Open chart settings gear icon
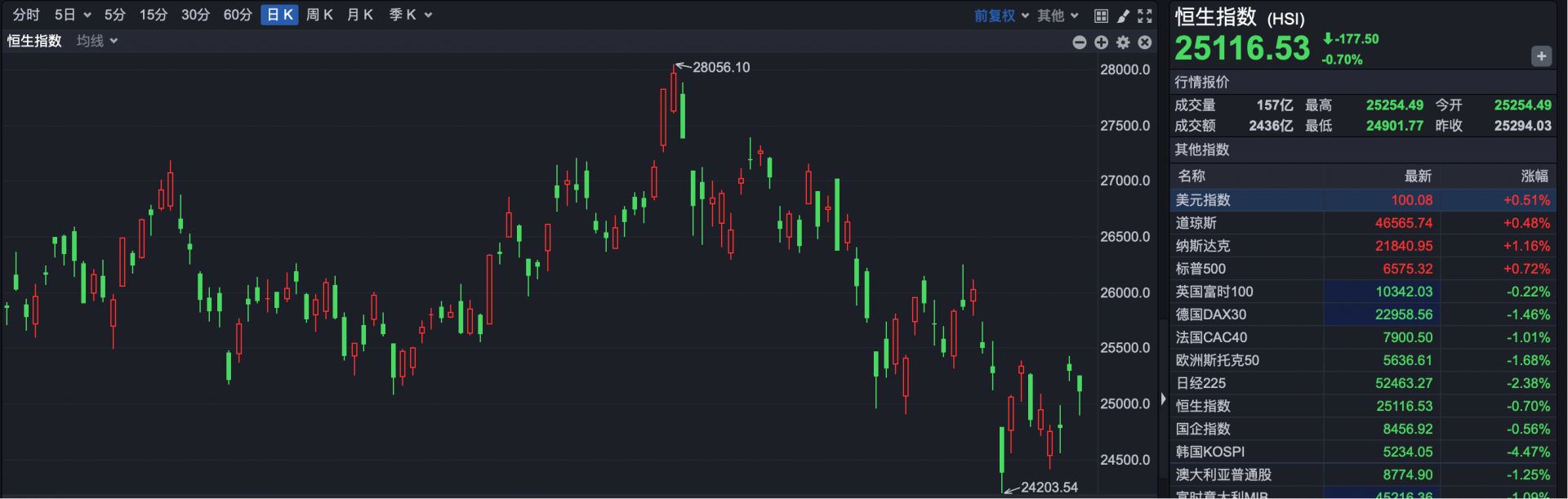This screenshot has height=499, width=1568. [1123, 42]
